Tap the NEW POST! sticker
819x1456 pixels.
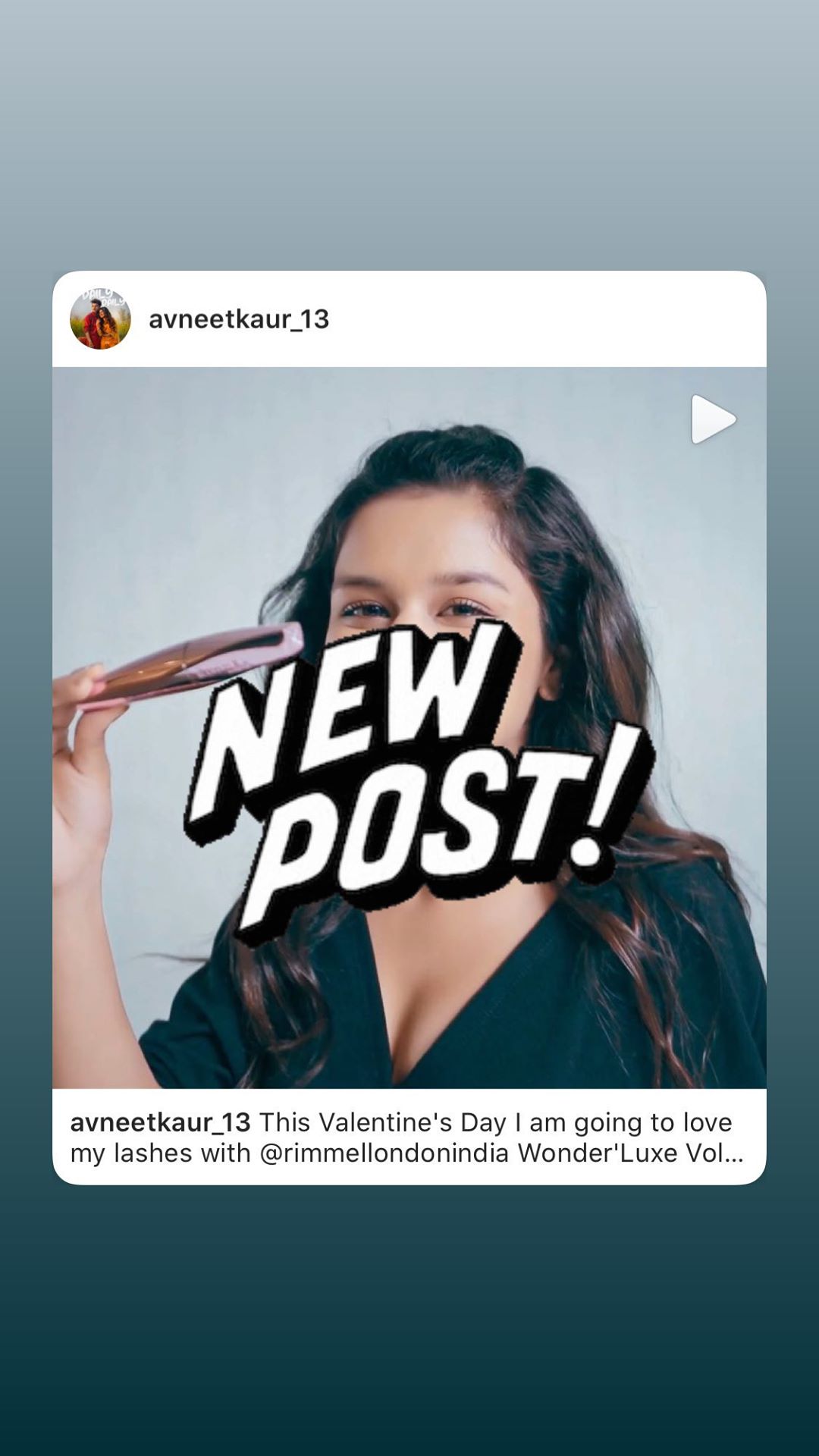419,781
